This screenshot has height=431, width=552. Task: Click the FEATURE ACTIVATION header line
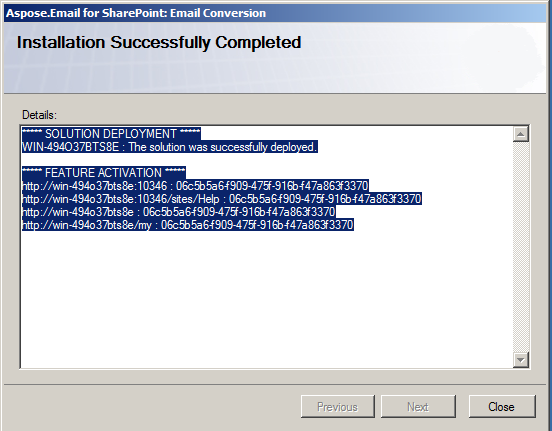coord(104,173)
